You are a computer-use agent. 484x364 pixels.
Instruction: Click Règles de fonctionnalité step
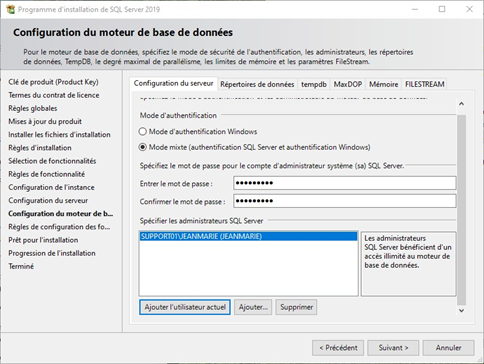coord(46,174)
